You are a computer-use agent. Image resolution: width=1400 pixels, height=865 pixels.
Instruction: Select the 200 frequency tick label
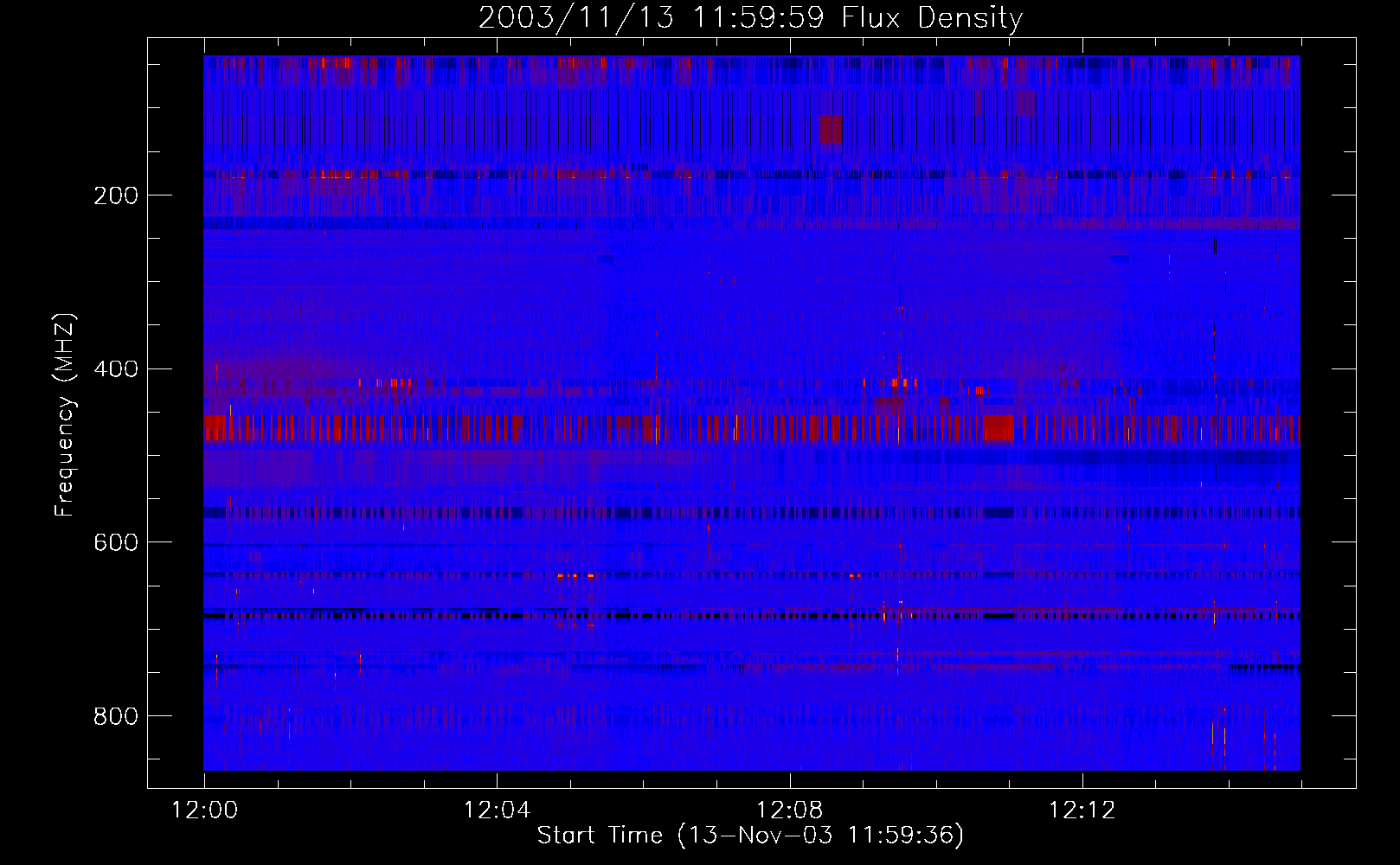pos(116,195)
